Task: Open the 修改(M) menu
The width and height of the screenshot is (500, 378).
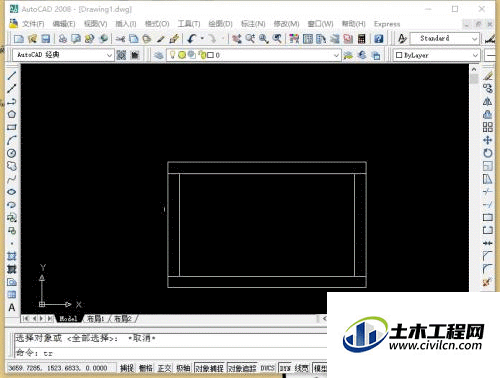Action: click(x=286, y=24)
